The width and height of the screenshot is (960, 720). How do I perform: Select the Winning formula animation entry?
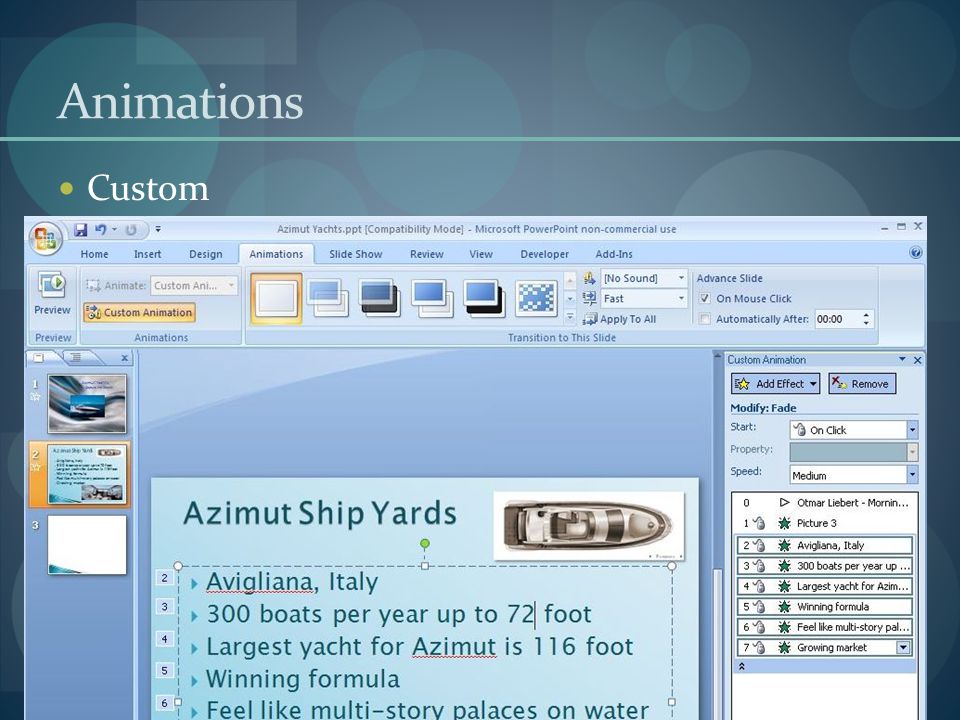coord(825,607)
